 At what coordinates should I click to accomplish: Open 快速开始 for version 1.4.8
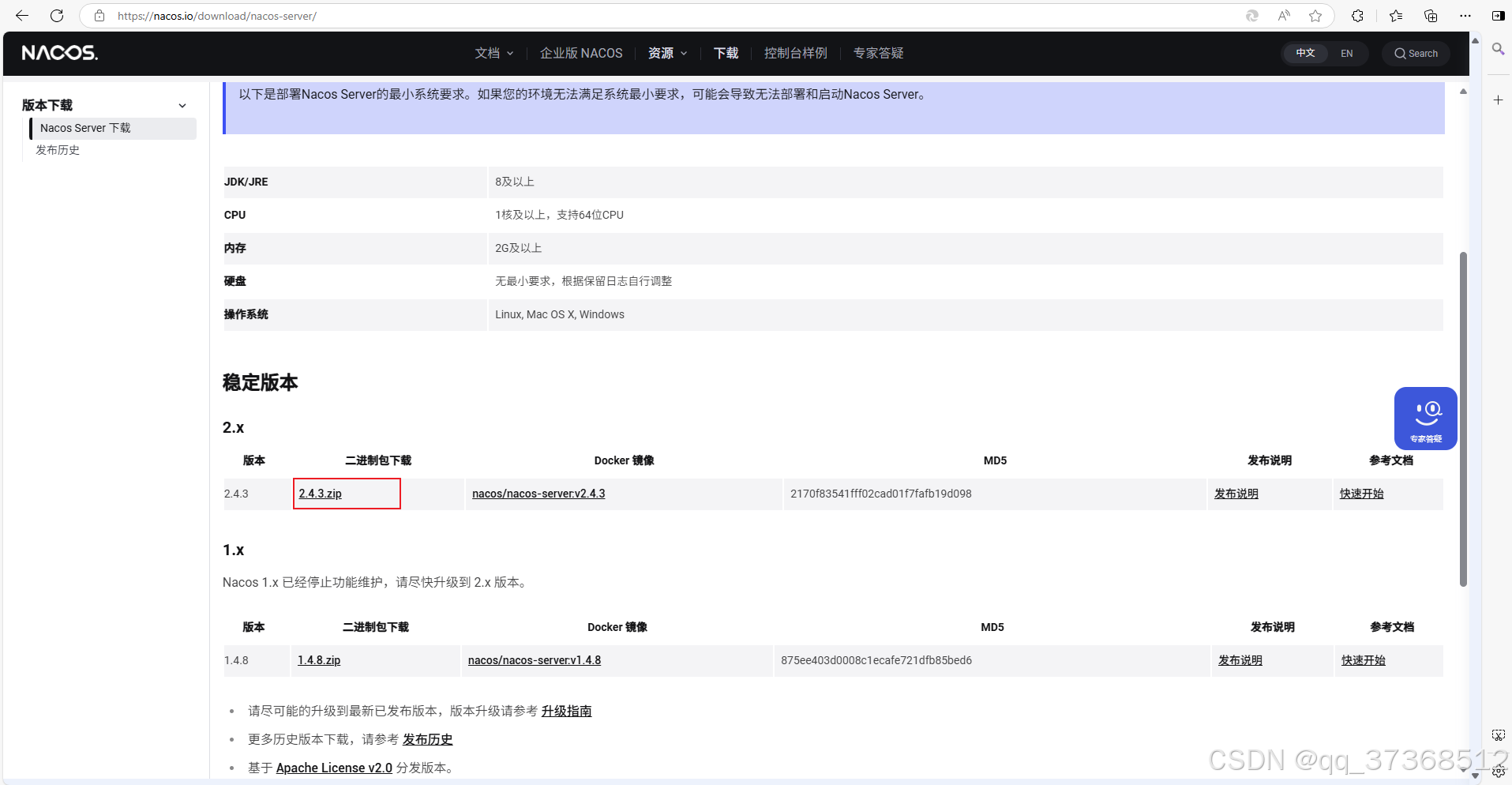pos(1364,660)
